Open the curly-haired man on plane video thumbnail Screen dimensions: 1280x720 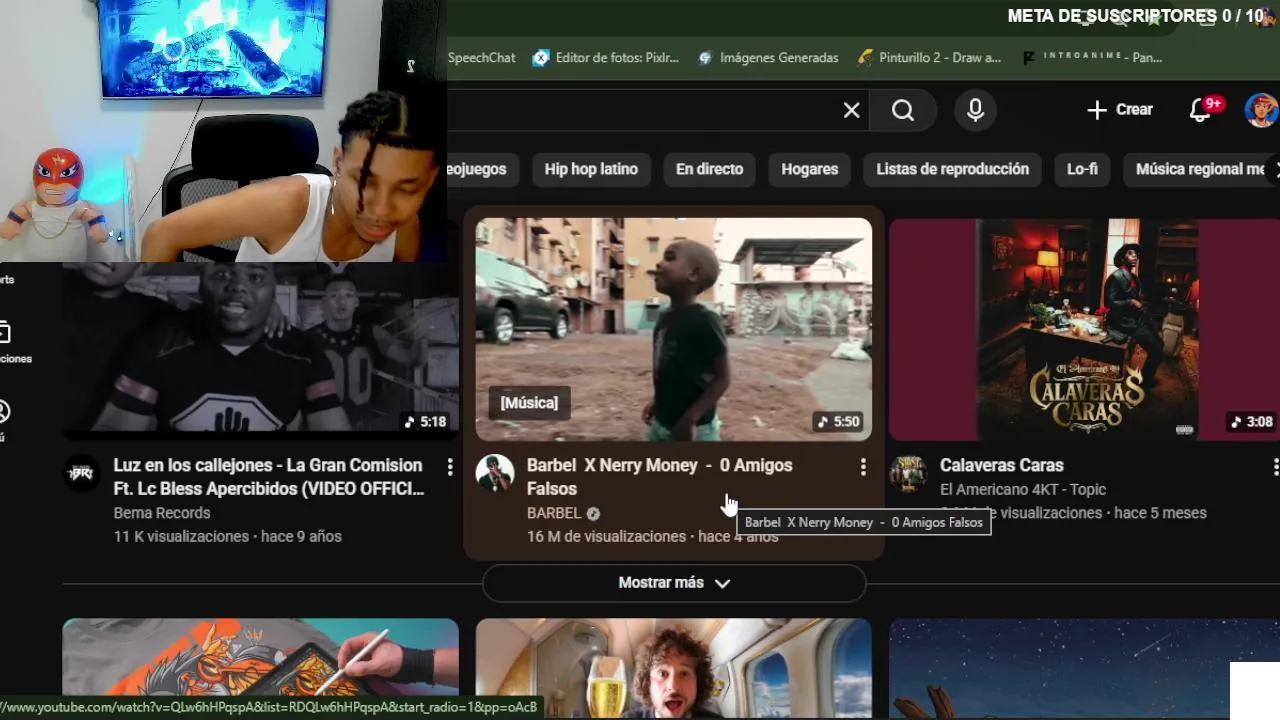tap(673, 668)
